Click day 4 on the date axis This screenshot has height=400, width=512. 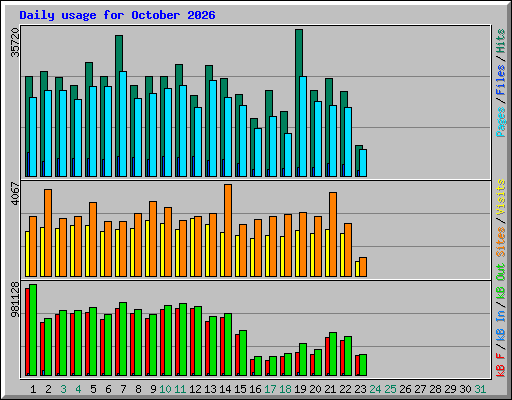[x=78, y=389]
